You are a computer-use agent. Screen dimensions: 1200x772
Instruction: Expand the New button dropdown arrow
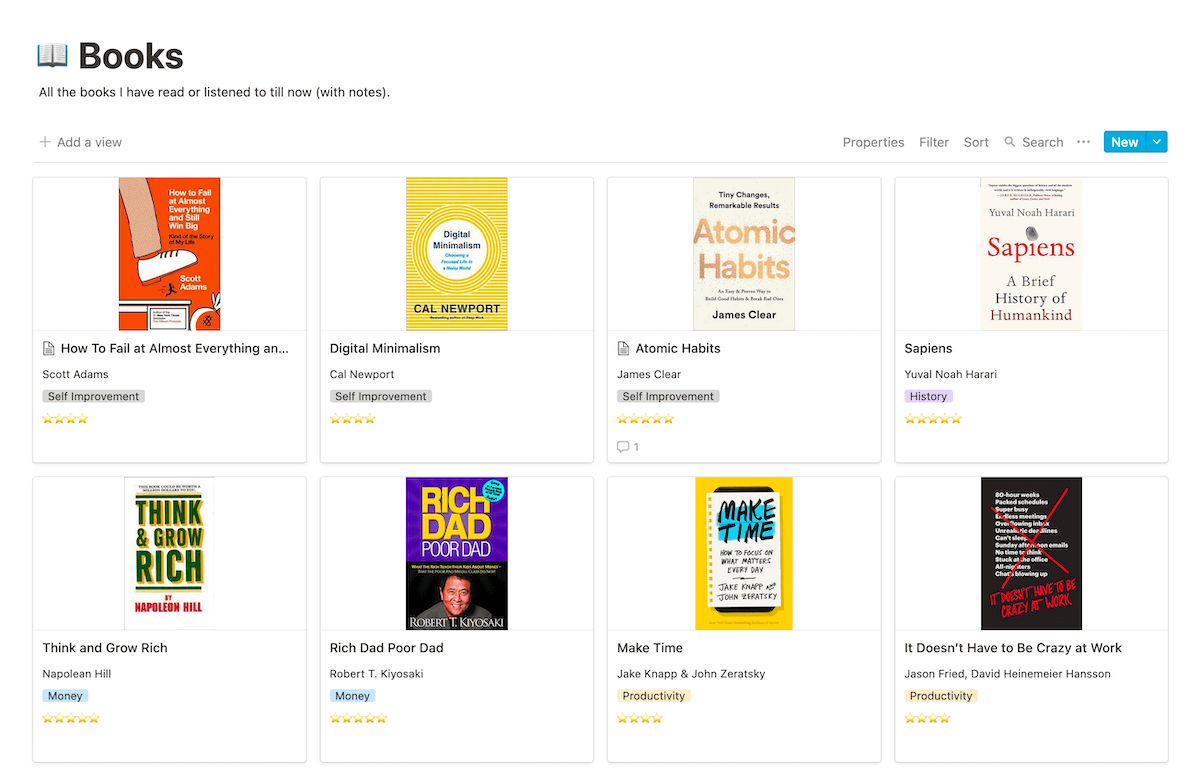point(1157,141)
